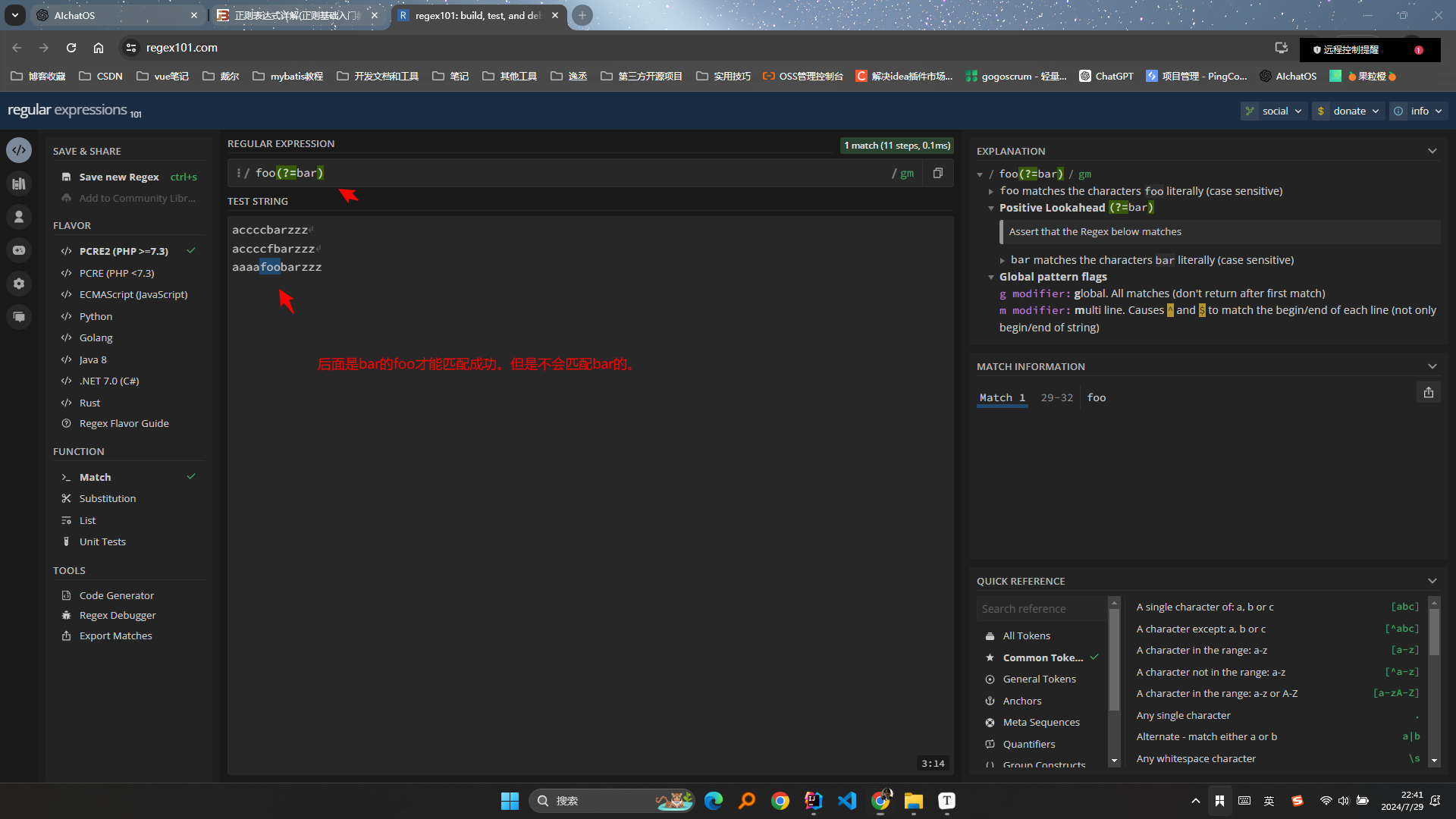Click the export match share icon

1428,393
